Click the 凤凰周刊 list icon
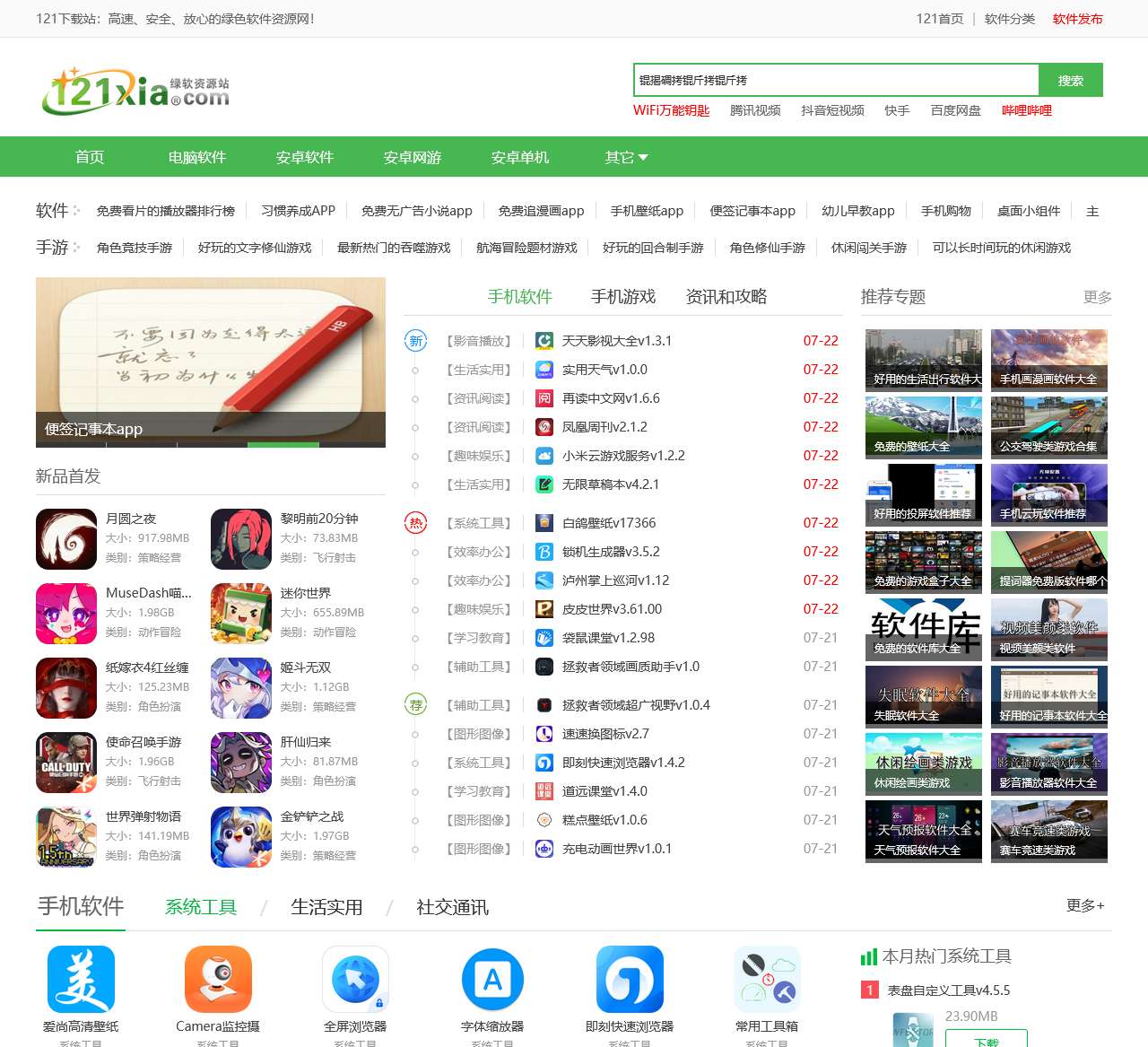Image resolution: width=1148 pixels, height=1047 pixels. pos(544,427)
